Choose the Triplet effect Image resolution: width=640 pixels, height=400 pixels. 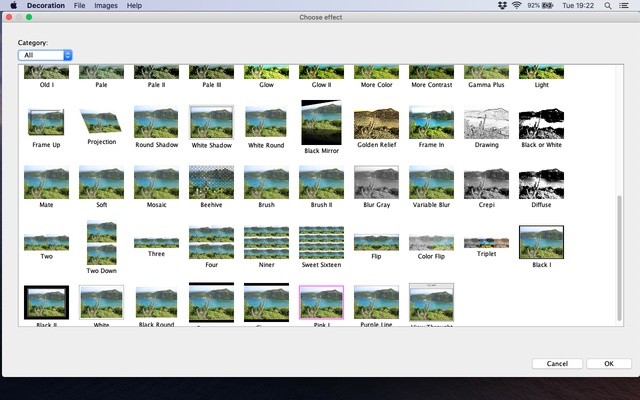tap(487, 242)
